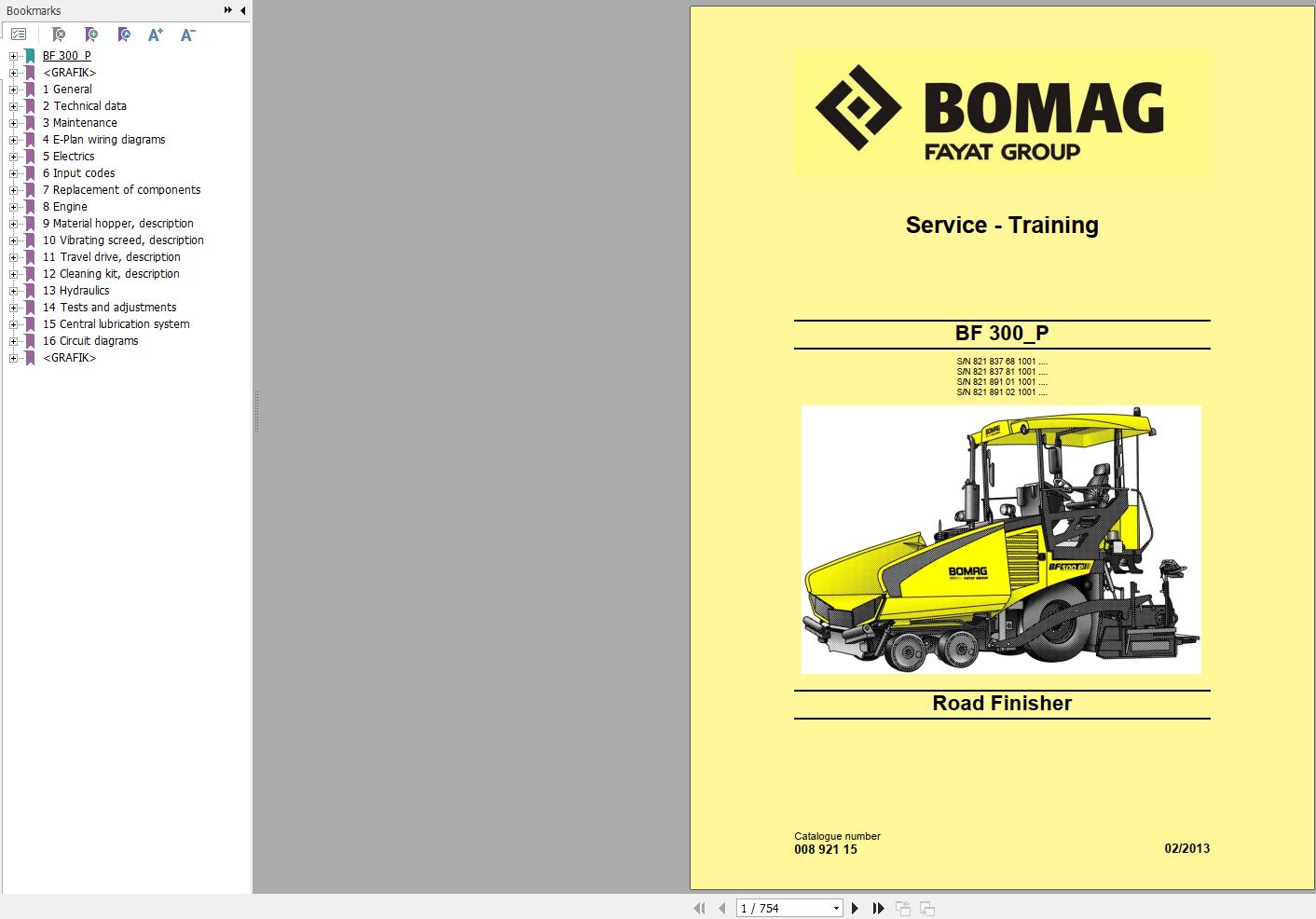Viewport: 1316px width, 919px height.
Task: Add a new bookmark
Action: (90, 34)
